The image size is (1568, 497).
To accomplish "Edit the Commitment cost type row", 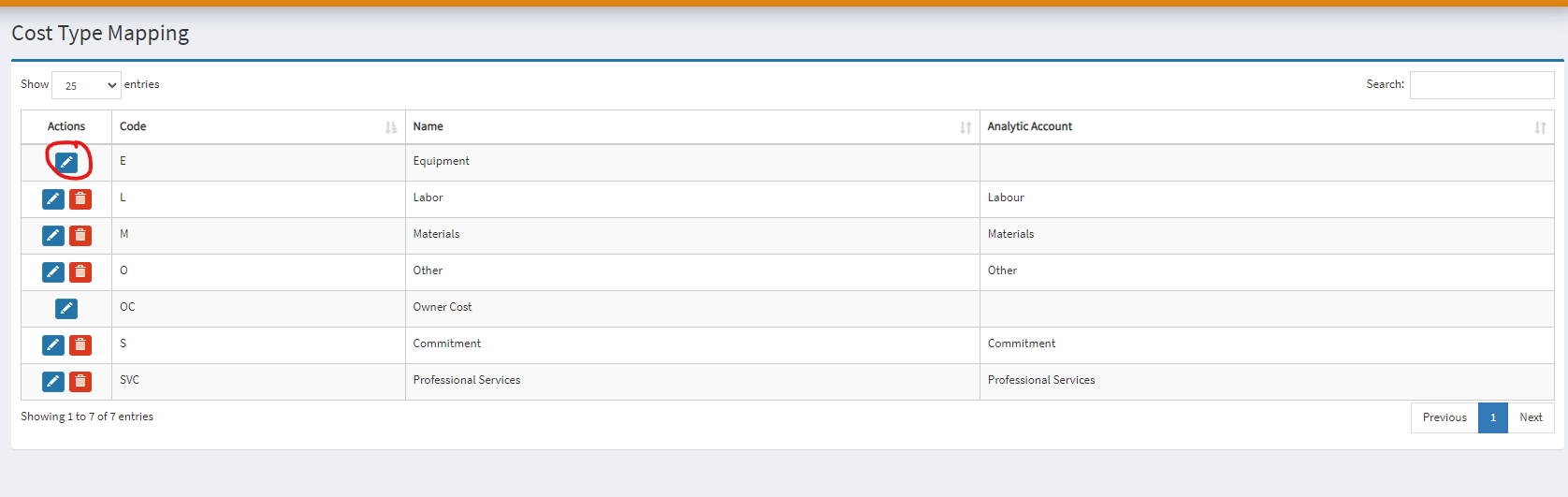I will pyautogui.click(x=53, y=344).
